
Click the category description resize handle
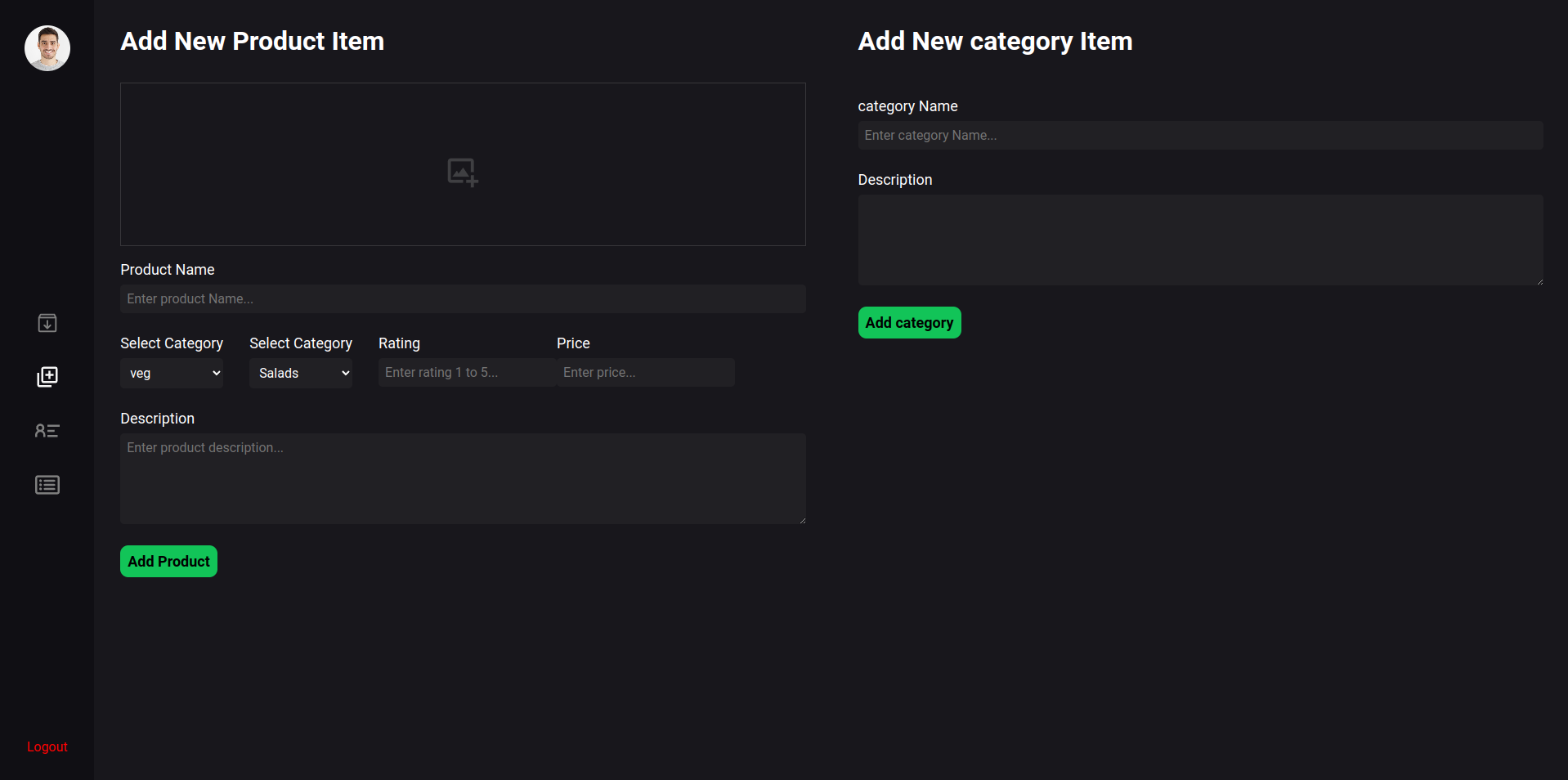(x=1539, y=281)
